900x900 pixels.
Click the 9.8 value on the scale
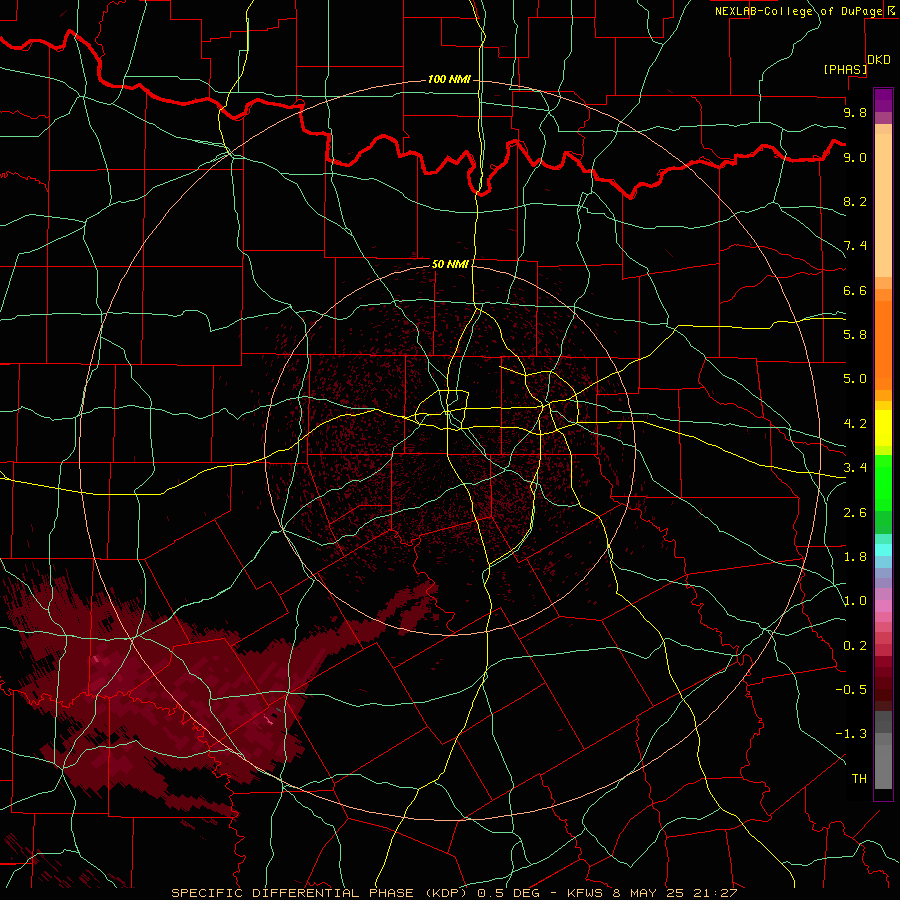855,112
